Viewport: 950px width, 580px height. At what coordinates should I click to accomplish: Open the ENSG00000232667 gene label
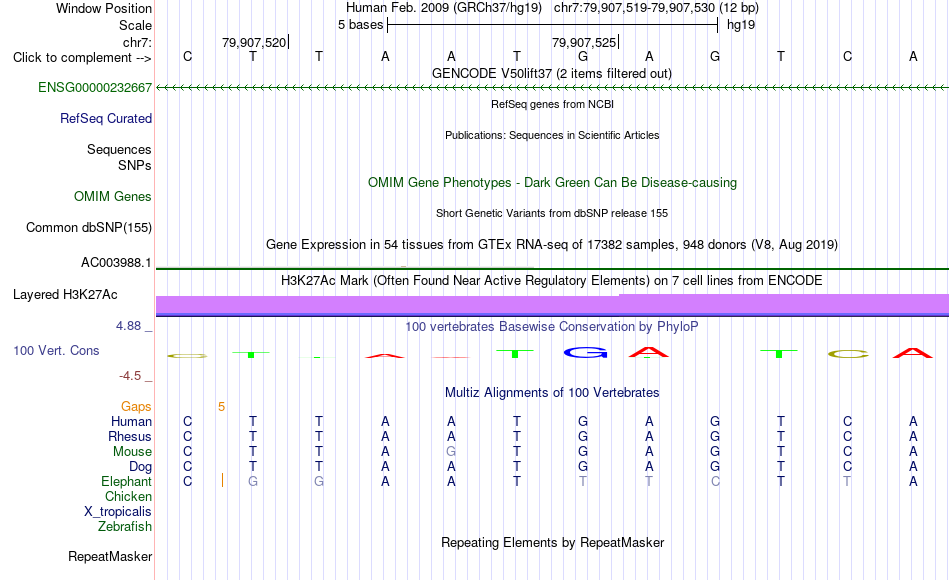coord(95,87)
